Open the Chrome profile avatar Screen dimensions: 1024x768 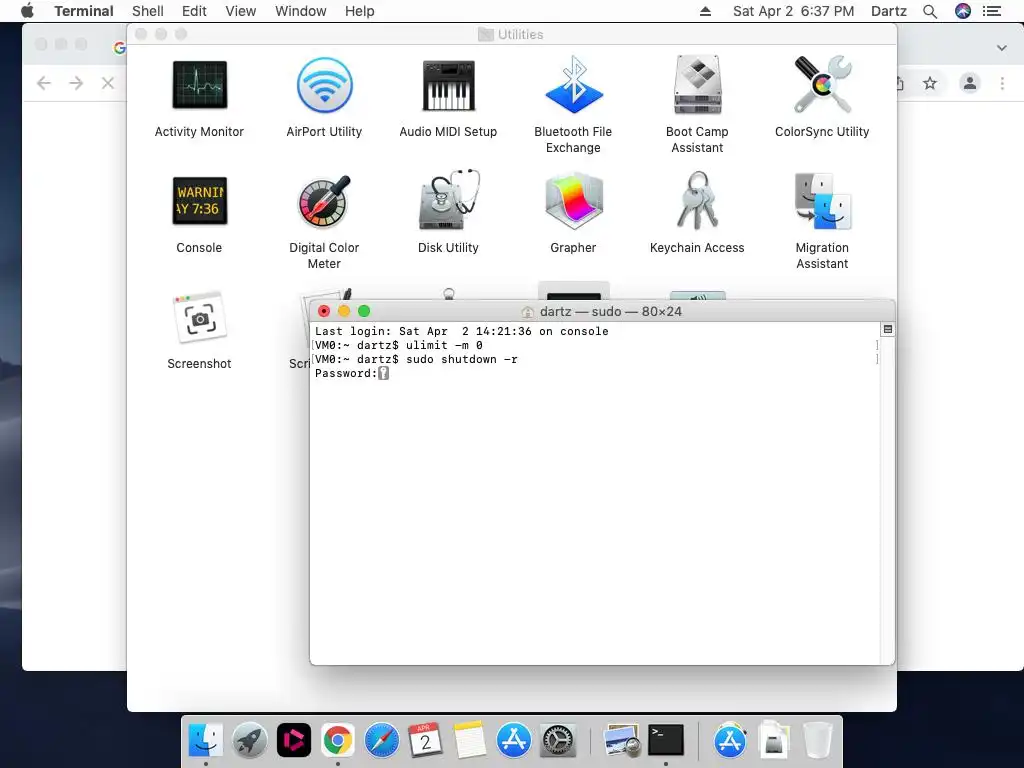pyautogui.click(x=970, y=83)
